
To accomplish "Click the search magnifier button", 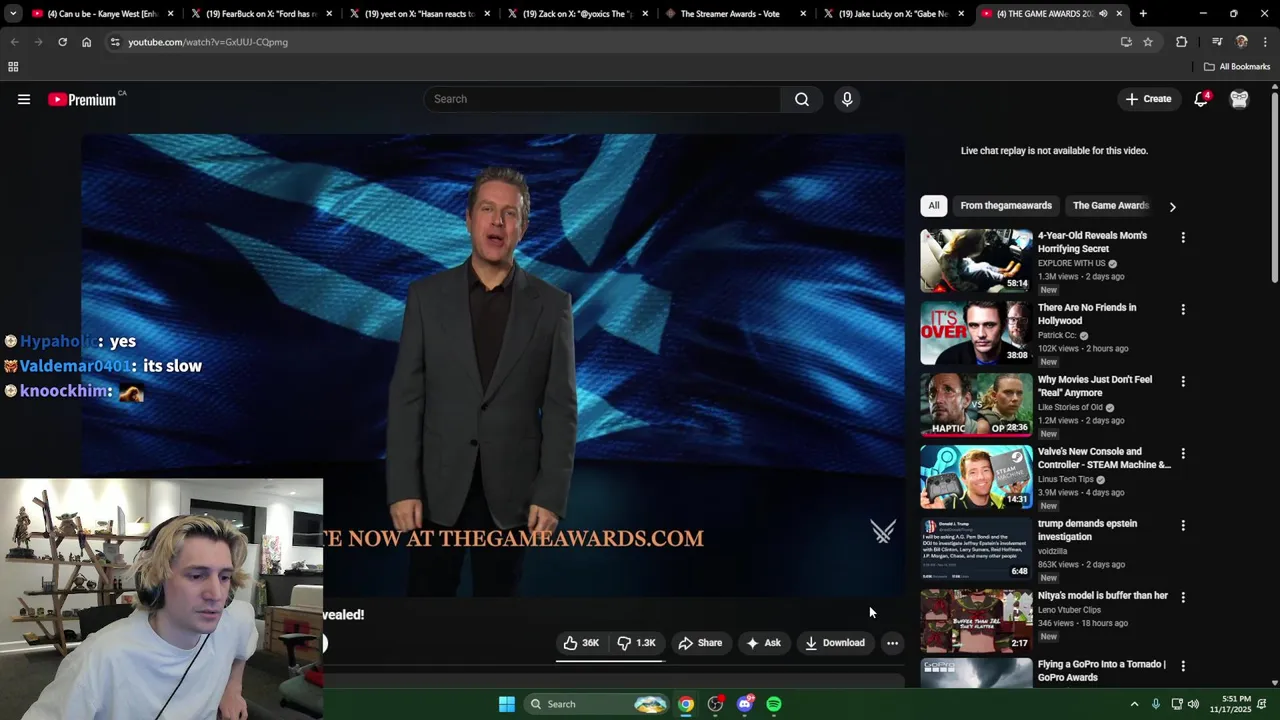I will coord(802,99).
